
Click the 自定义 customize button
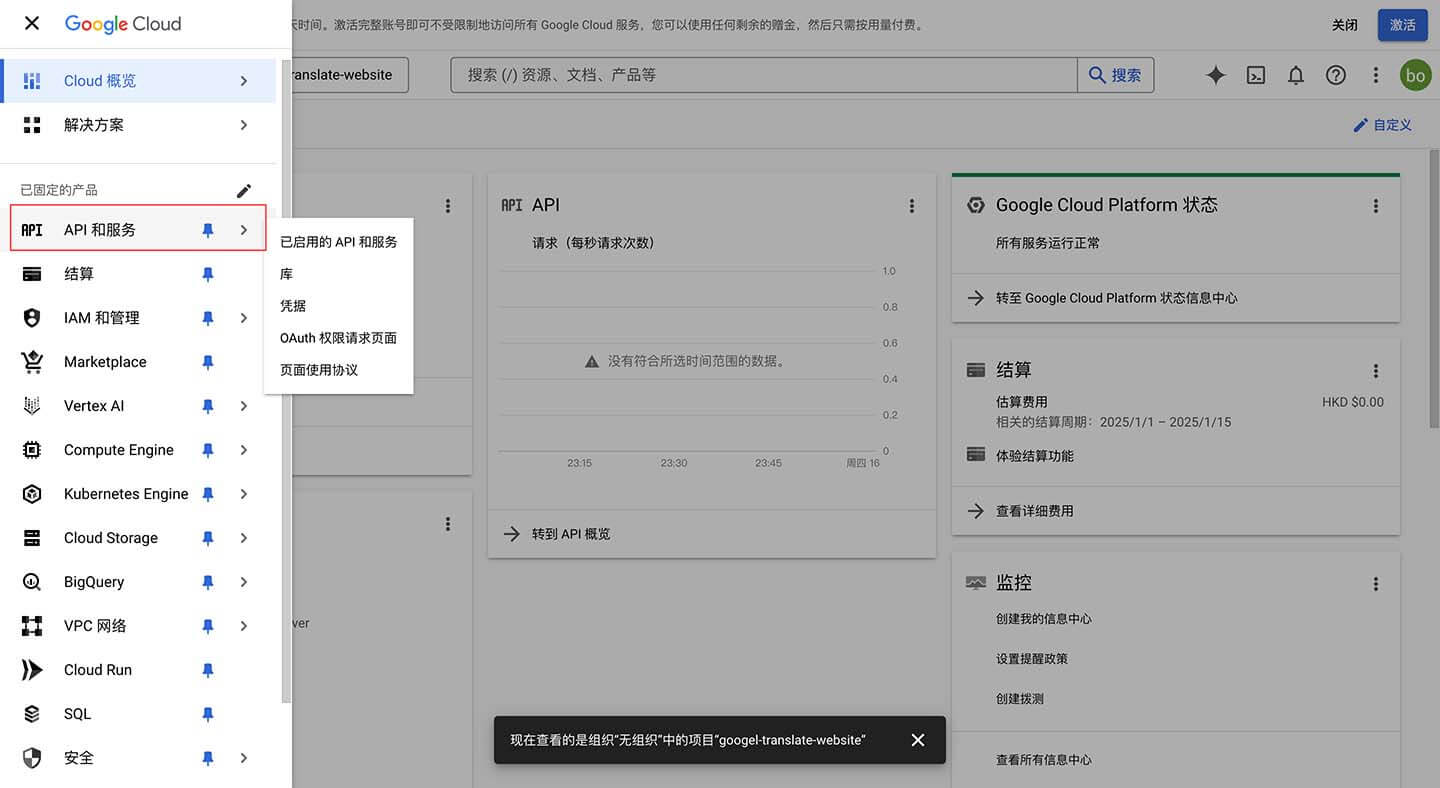coord(1382,125)
